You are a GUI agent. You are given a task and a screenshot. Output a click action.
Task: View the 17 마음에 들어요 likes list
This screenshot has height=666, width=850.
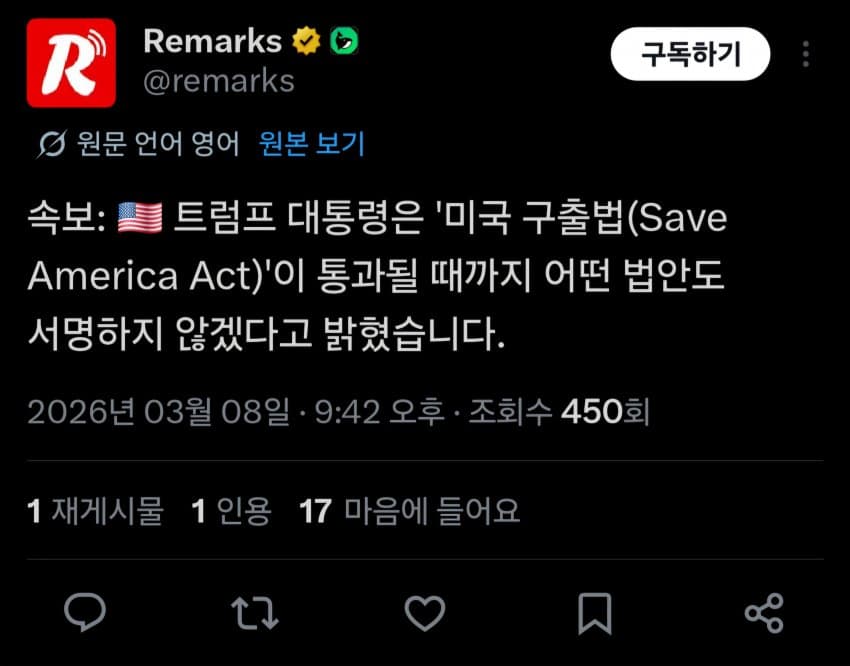409,511
